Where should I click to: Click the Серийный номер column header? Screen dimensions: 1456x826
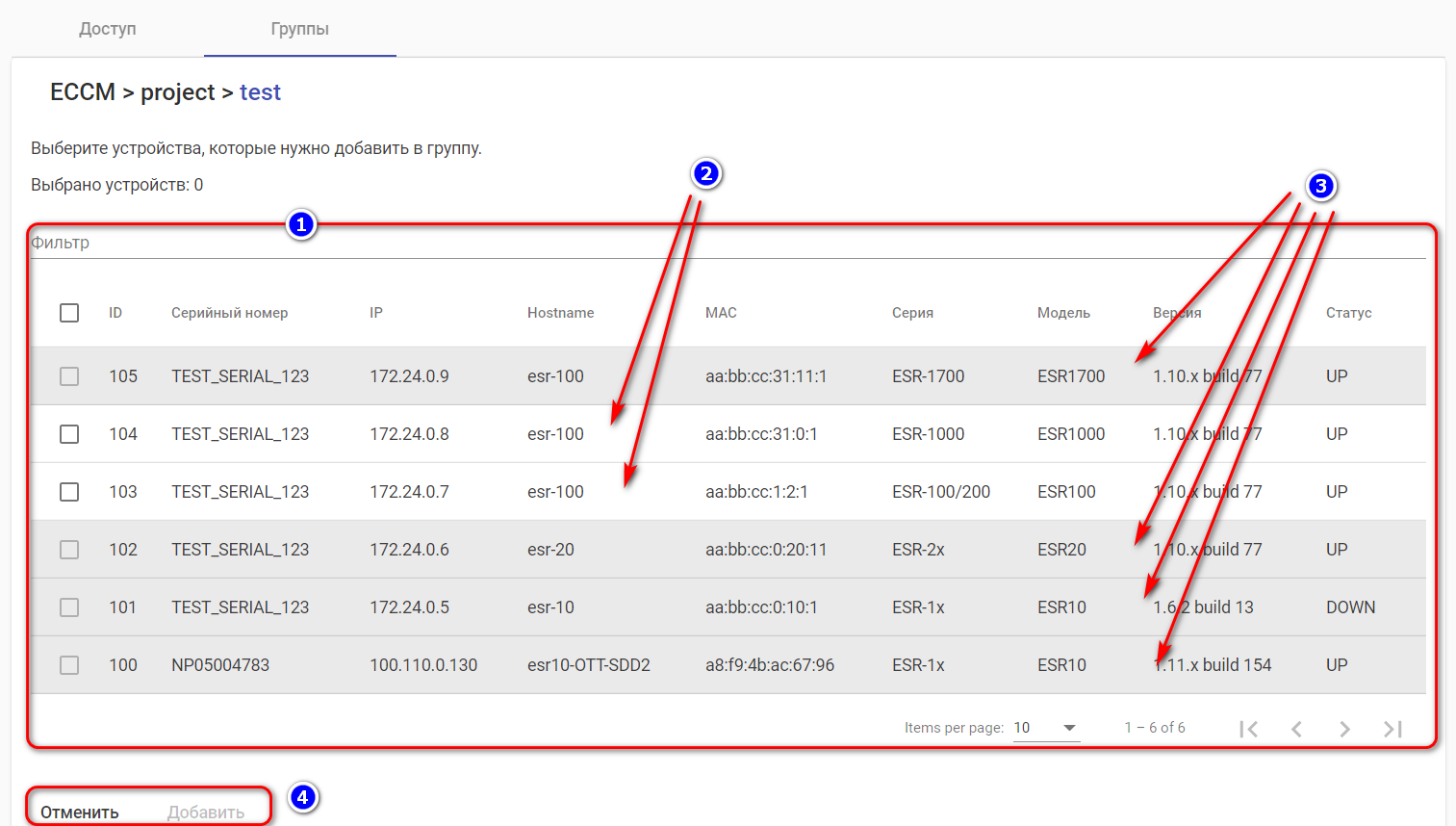pos(229,313)
